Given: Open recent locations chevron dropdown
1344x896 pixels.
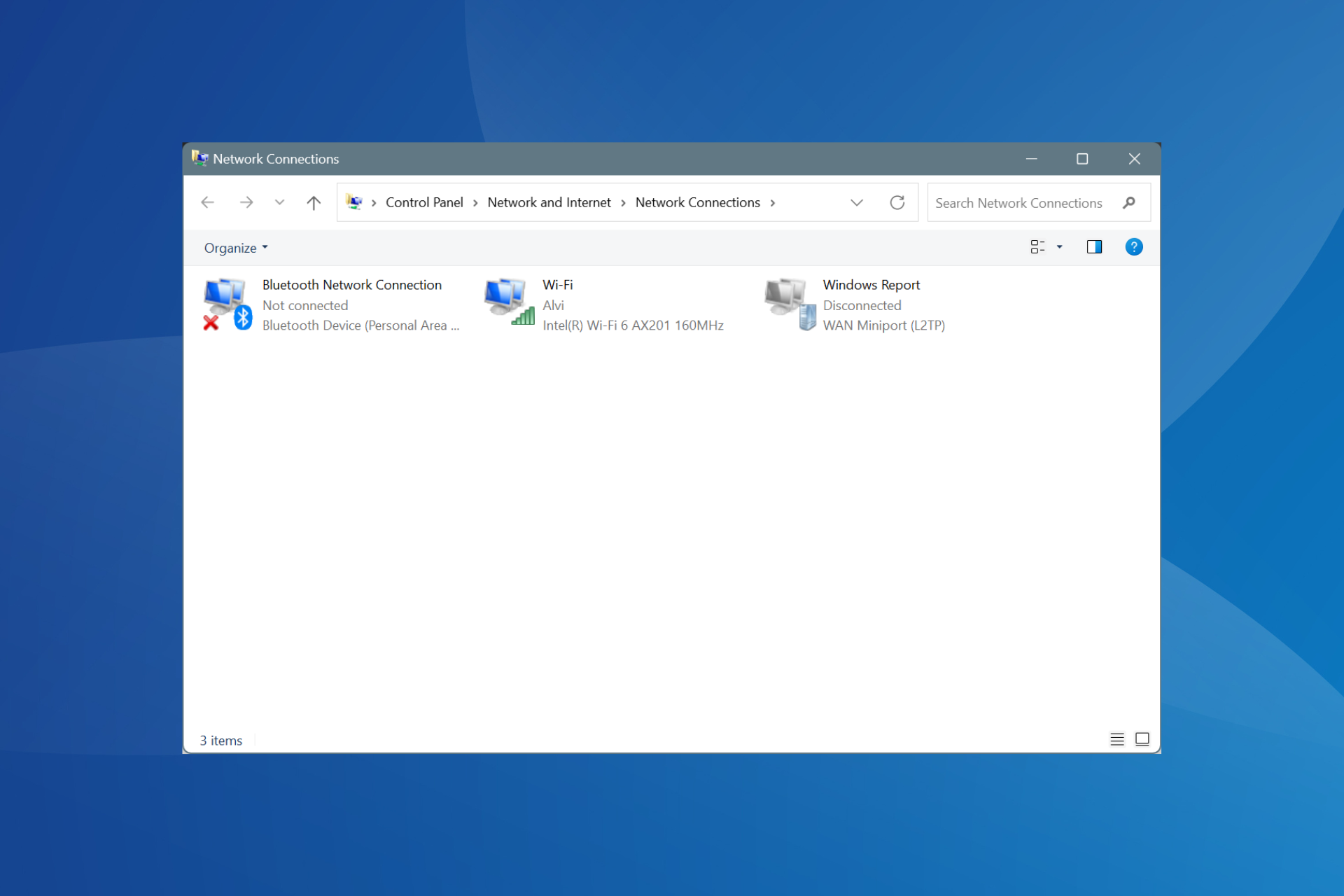Looking at the screenshot, I should tap(279, 203).
